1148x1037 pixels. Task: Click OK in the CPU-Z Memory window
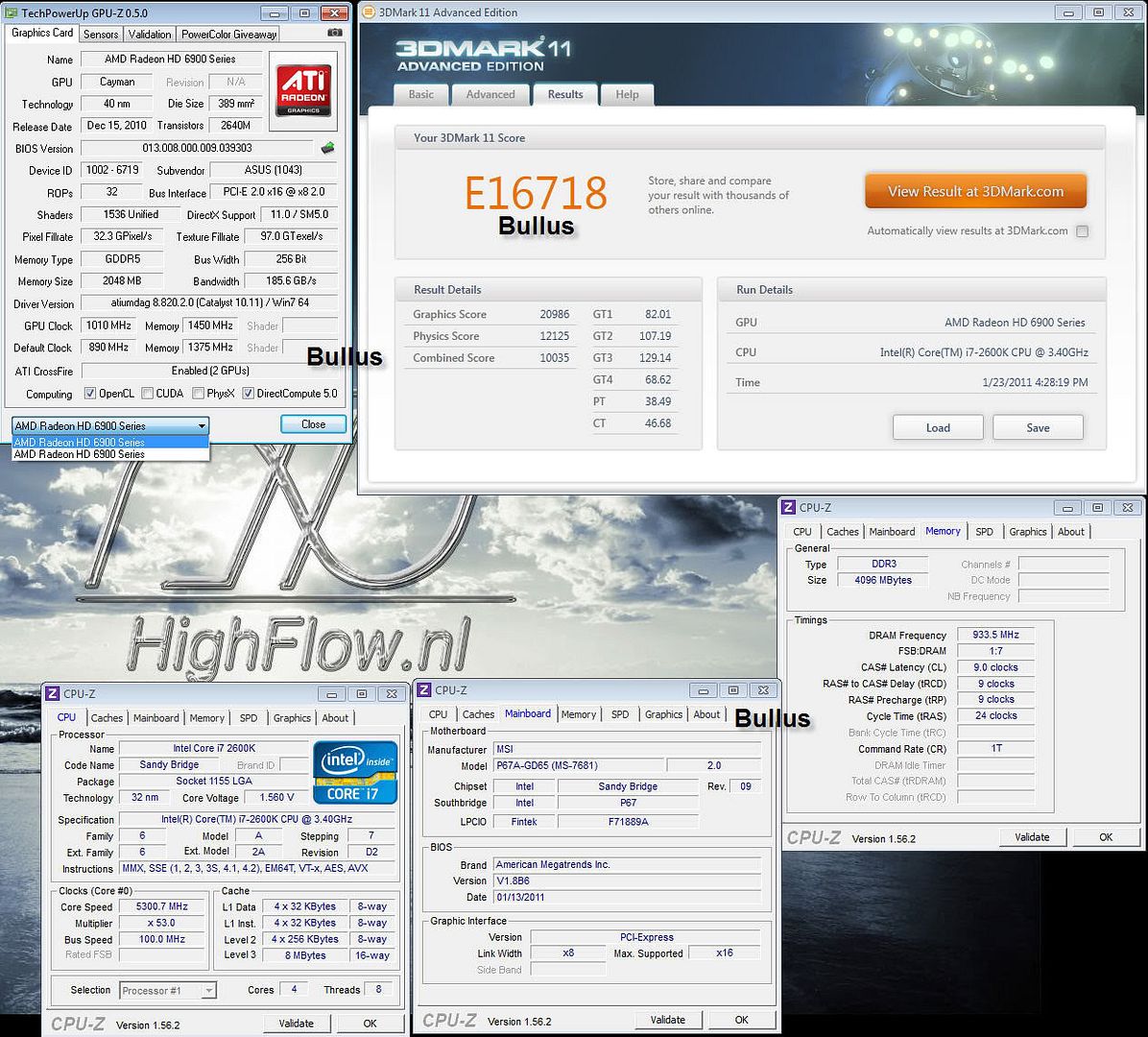point(1106,837)
